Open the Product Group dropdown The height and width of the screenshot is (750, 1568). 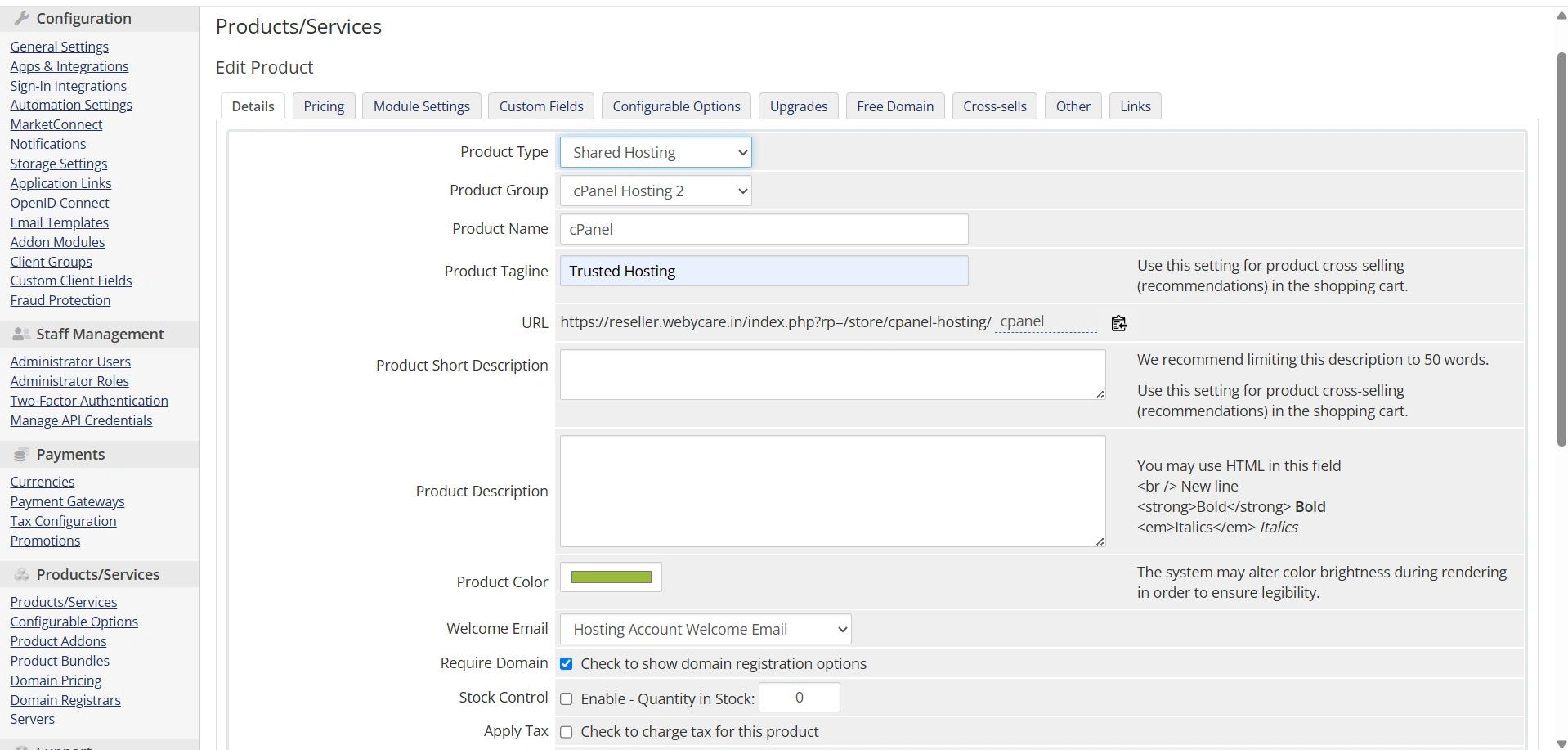tap(656, 191)
